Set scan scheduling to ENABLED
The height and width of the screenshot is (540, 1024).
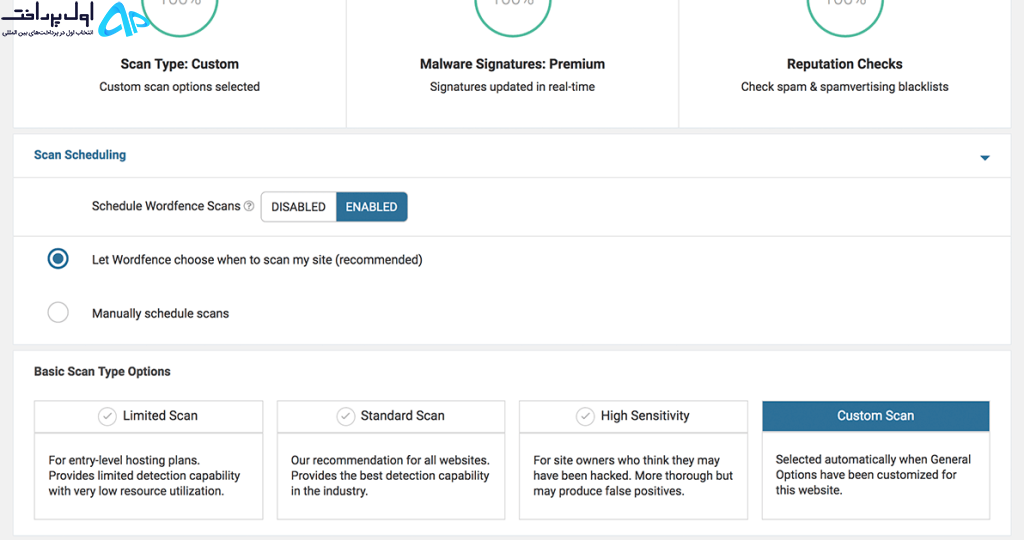[372, 207]
